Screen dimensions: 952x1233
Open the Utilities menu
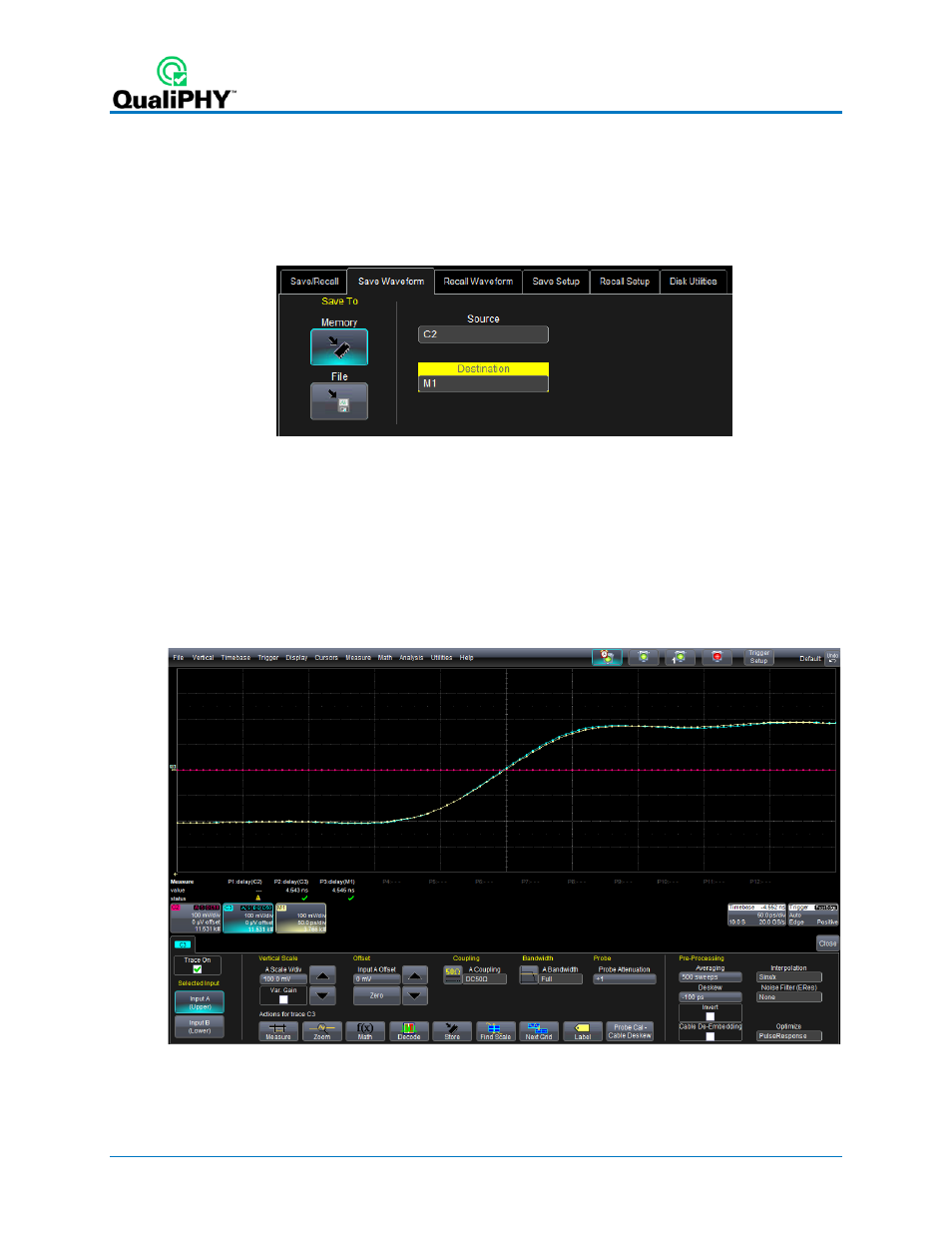[441, 658]
